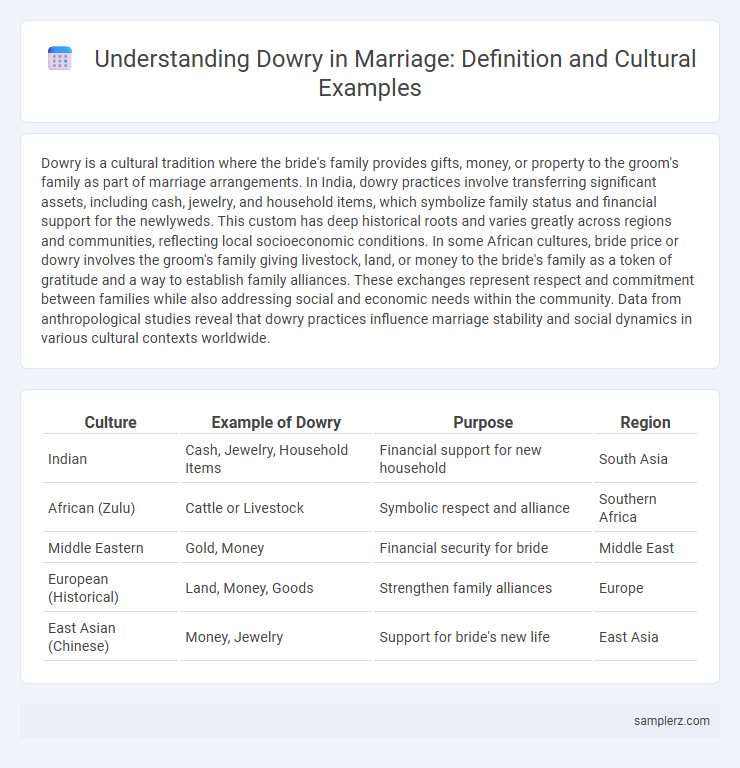
Task: Click the East Asian (Chinese) cell
Action: click(x=110, y=637)
